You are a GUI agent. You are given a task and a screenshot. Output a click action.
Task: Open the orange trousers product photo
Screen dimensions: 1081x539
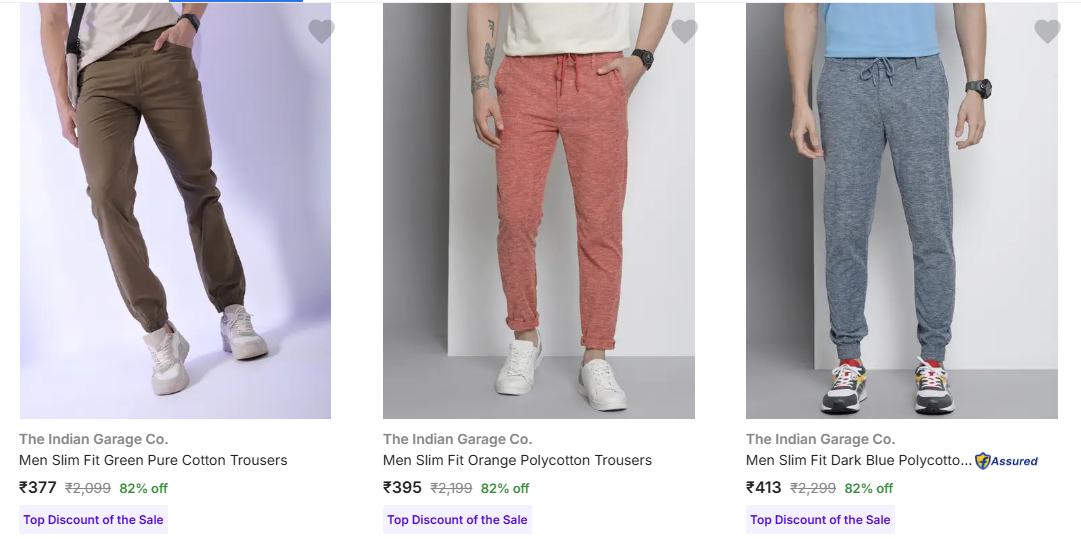[x=538, y=210]
